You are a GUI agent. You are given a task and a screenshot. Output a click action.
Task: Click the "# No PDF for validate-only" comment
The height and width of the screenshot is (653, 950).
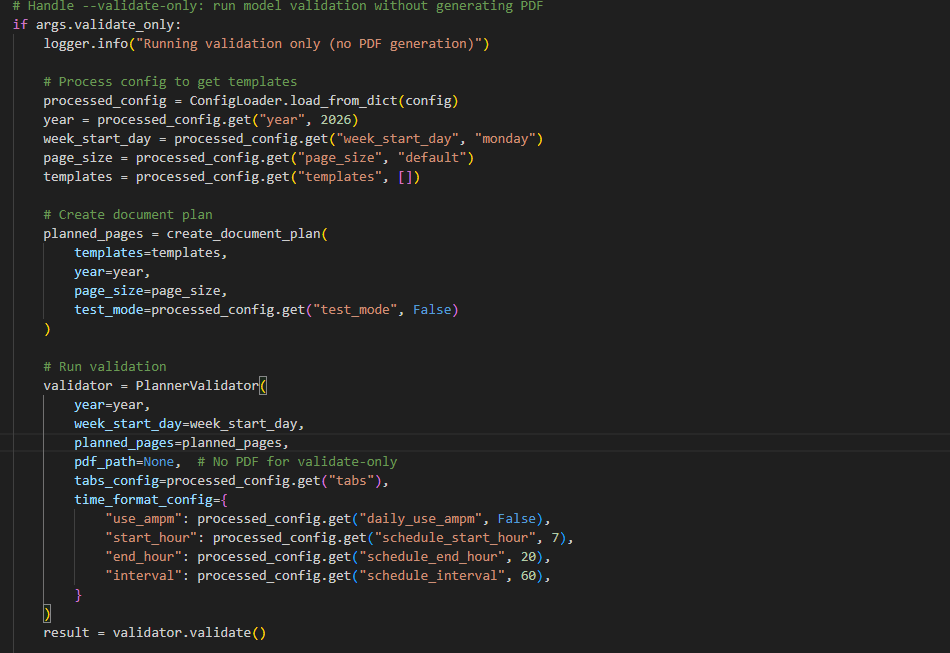297,462
